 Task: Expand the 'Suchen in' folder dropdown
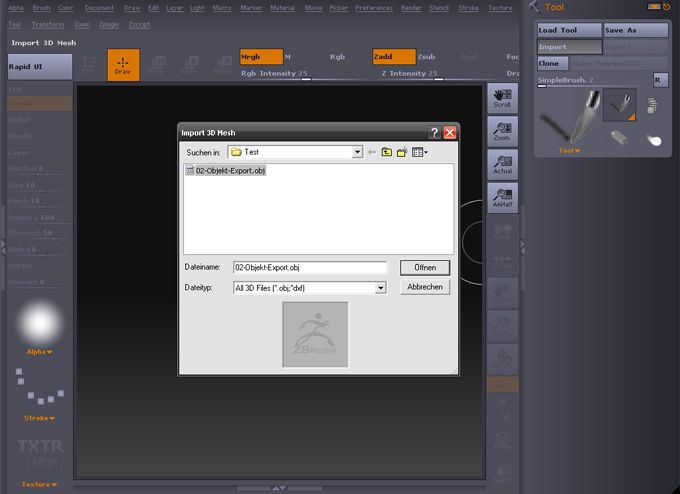click(356, 152)
